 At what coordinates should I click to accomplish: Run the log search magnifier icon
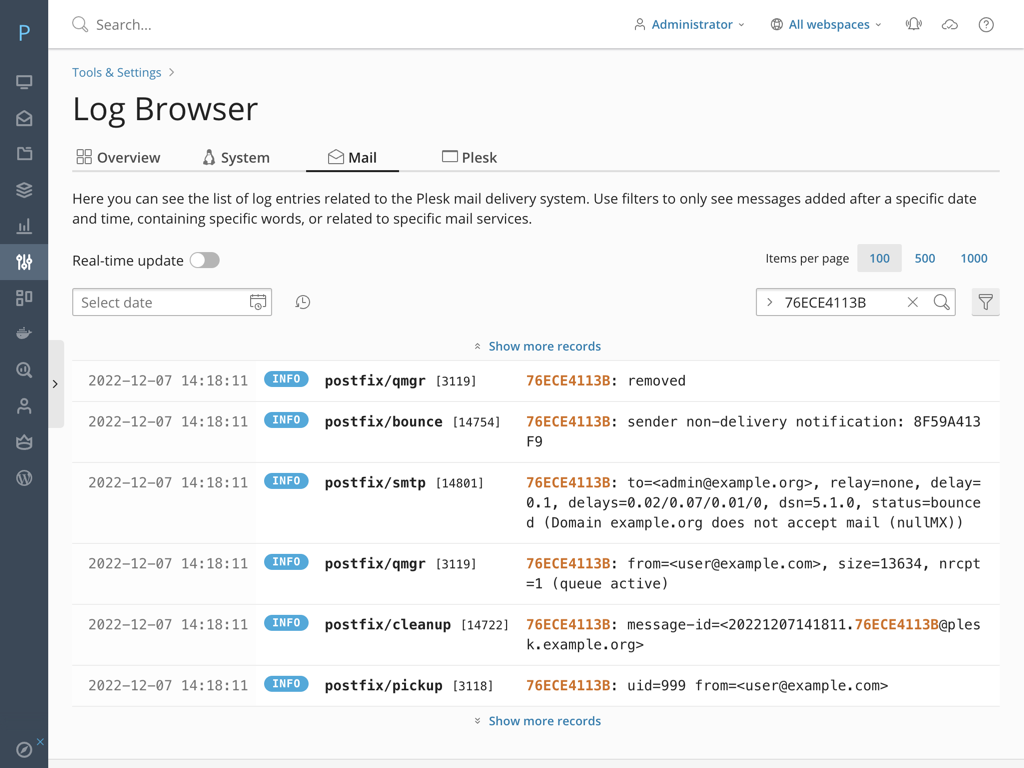coord(942,302)
